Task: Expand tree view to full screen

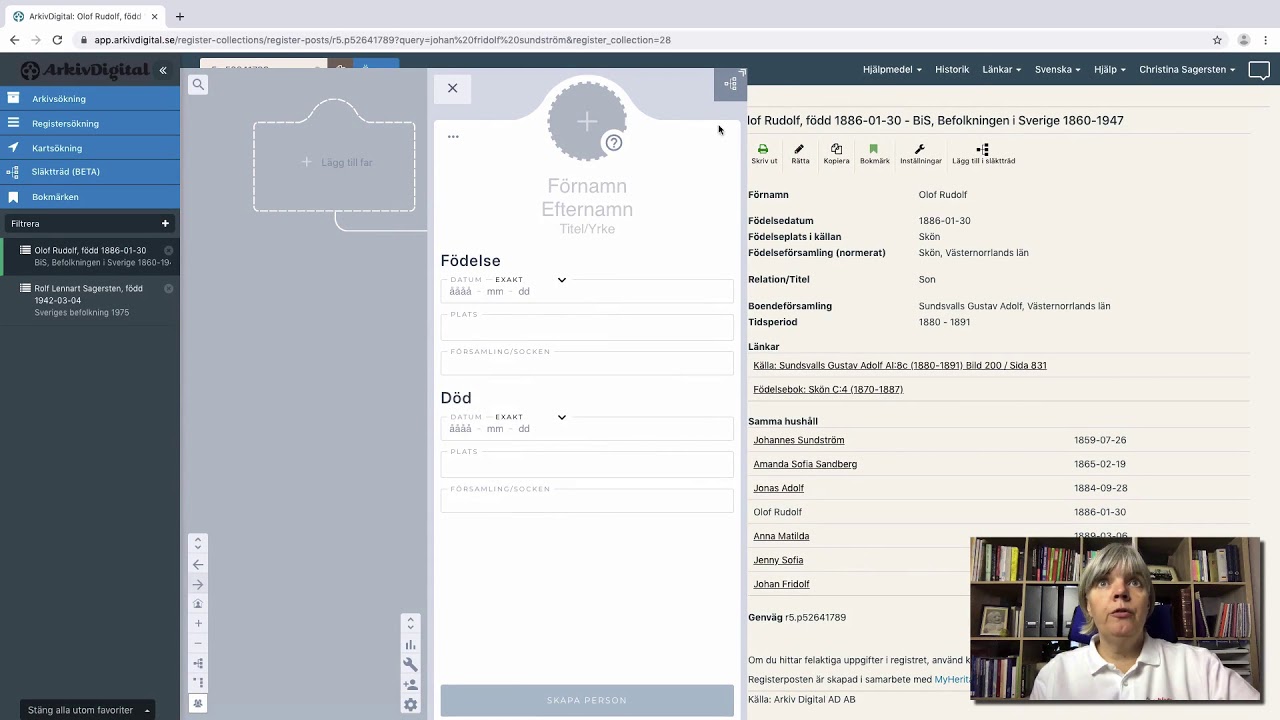Action: [731, 84]
